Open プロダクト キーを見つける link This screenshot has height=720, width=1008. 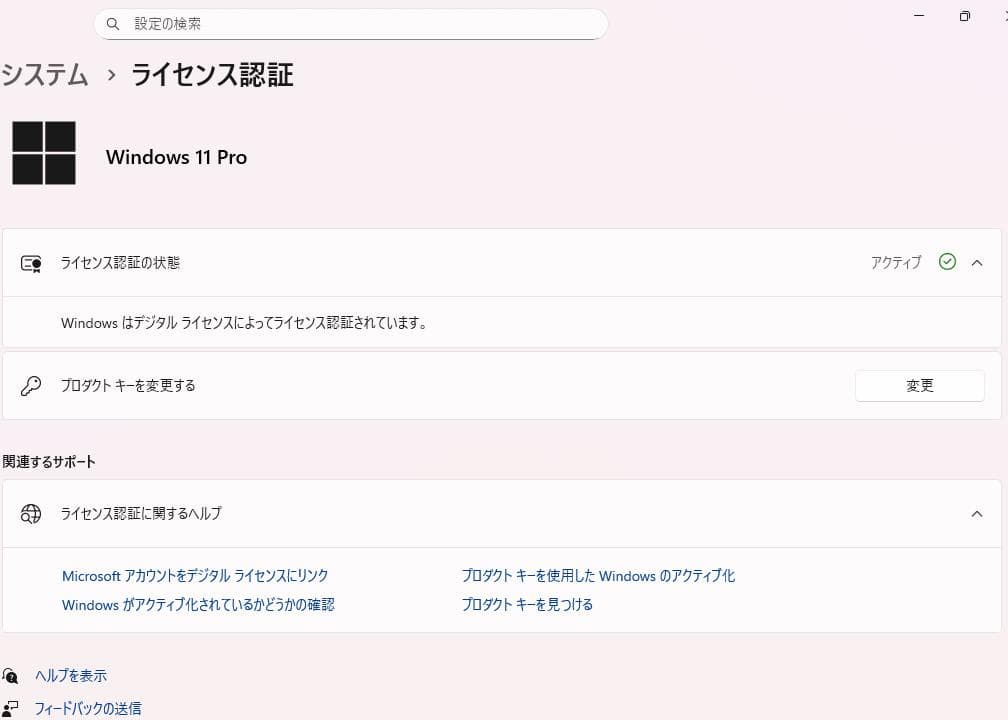pyautogui.click(x=527, y=604)
